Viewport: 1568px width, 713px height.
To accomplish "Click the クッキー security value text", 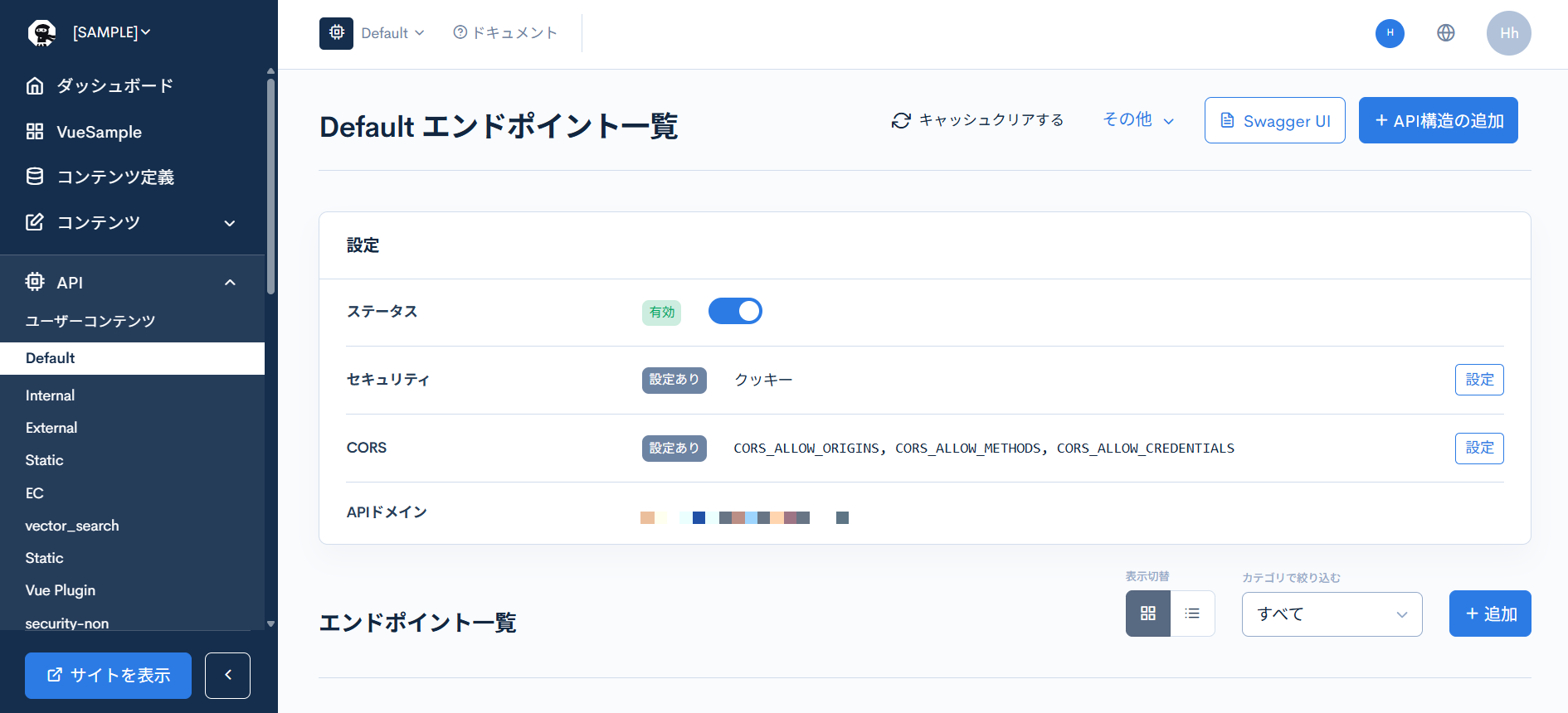I will pyautogui.click(x=763, y=380).
